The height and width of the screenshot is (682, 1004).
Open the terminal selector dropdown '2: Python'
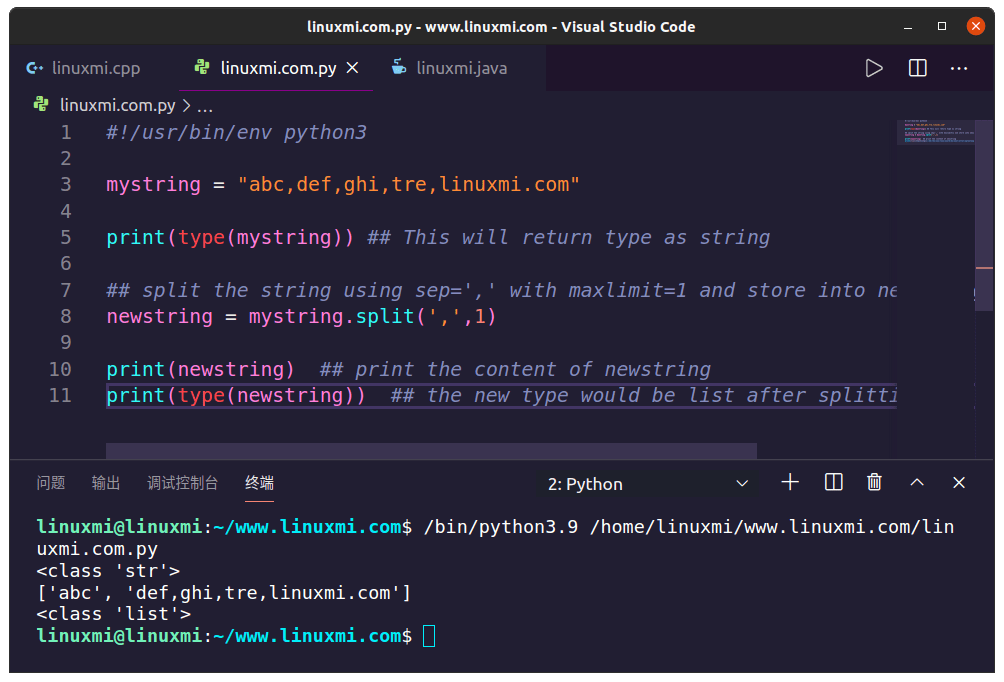648,484
